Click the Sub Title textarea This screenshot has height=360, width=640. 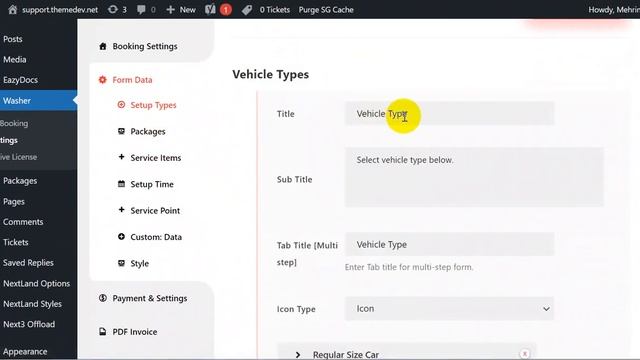coord(474,177)
